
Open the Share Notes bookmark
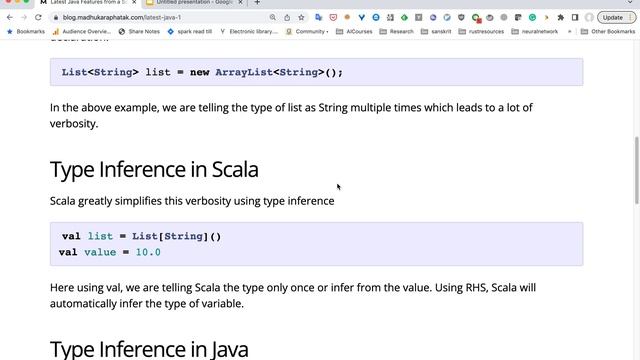click(140, 31)
